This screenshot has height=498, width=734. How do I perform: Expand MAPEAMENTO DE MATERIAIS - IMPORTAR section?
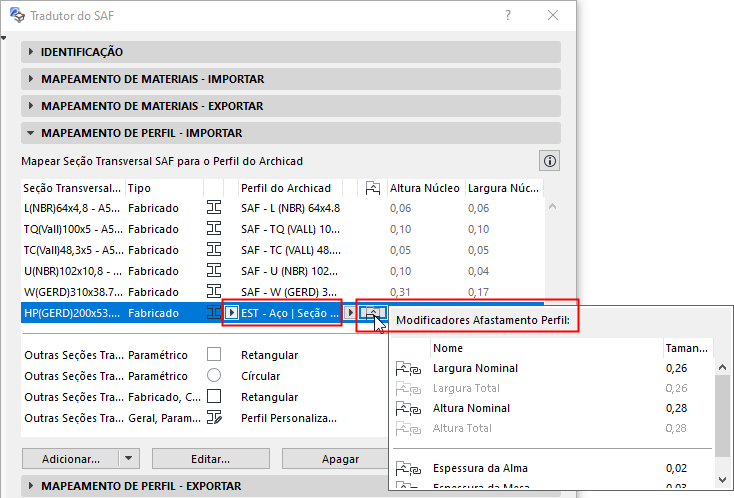(291, 79)
